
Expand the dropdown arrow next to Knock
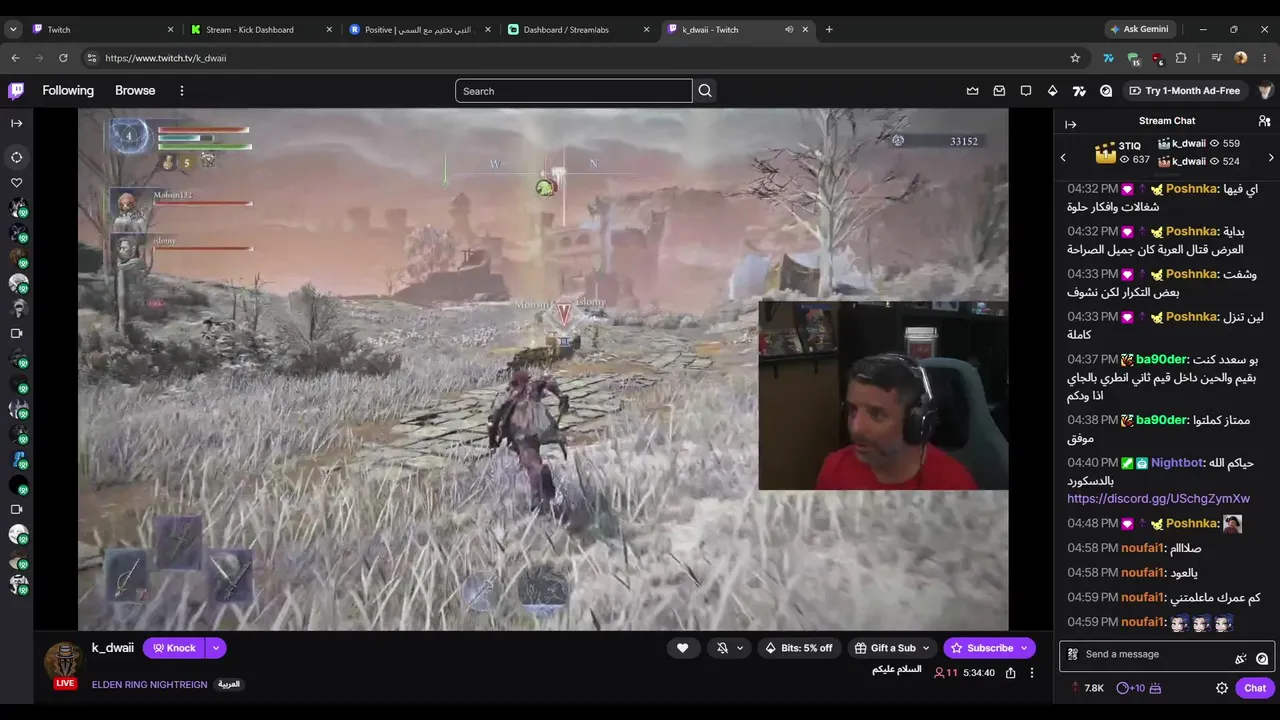pos(215,648)
